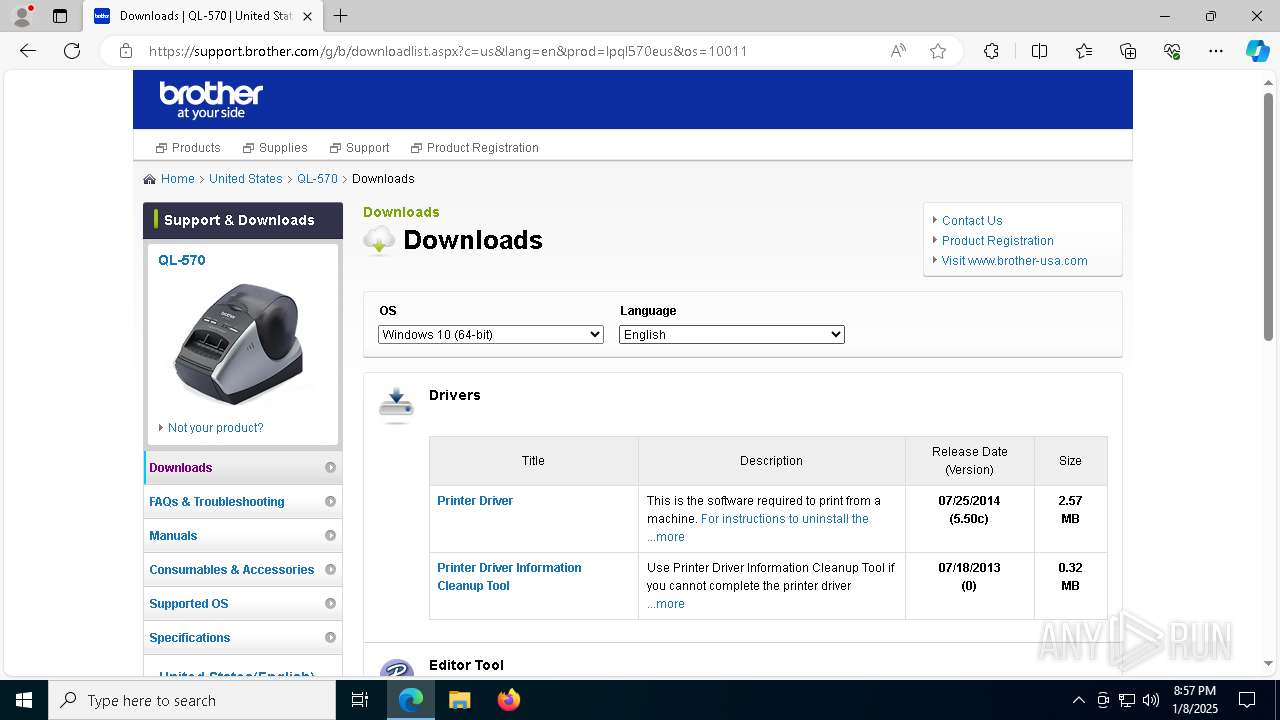1280x720 pixels.
Task: Click the Type here to search box
Action: coord(192,700)
